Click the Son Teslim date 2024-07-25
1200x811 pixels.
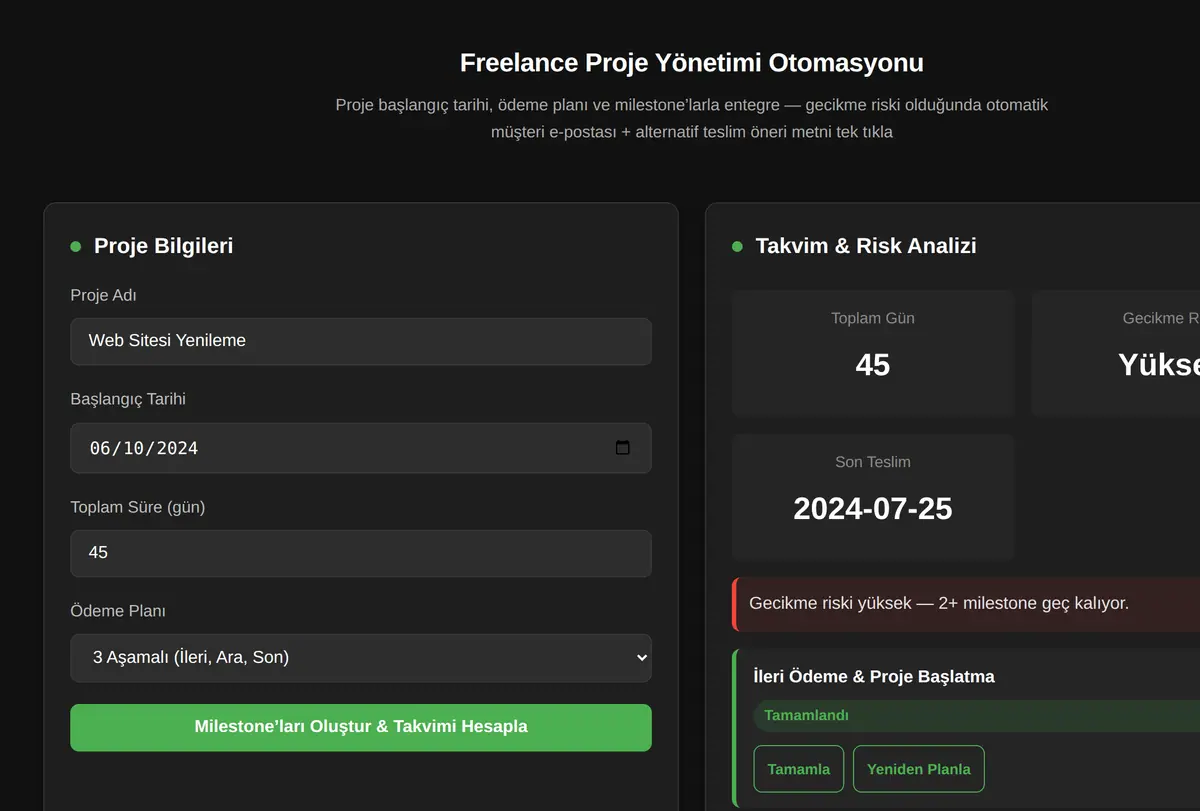click(x=873, y=509)
